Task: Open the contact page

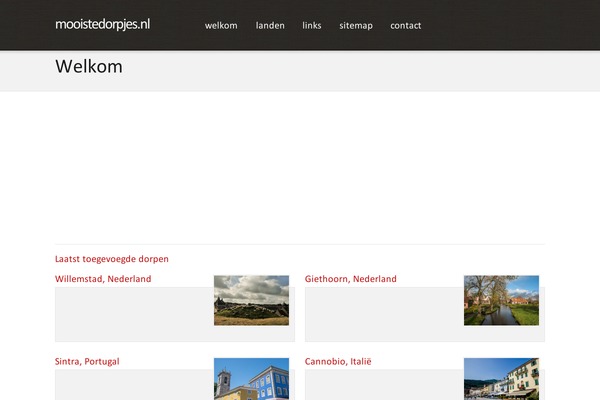Action: 406,26
